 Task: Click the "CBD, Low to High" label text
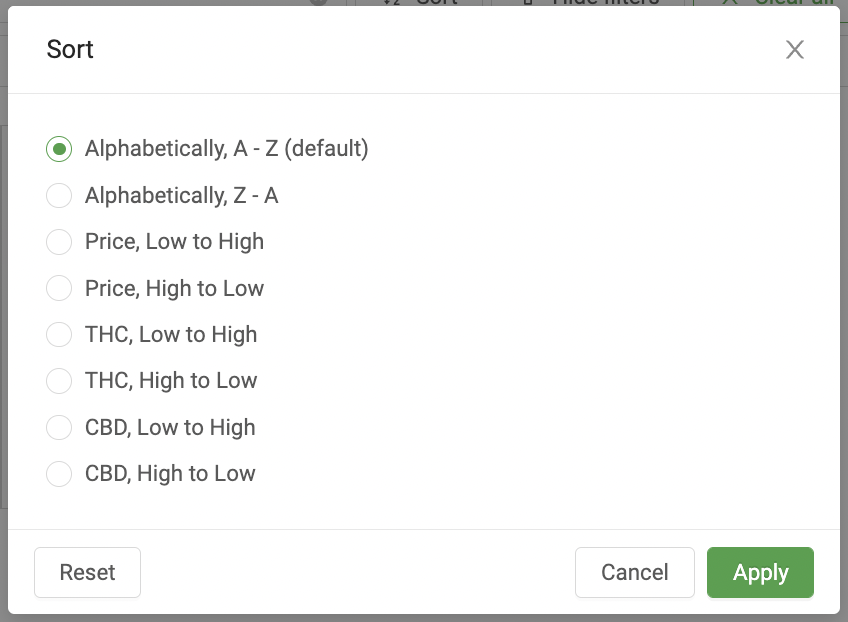tap(170, 428)
